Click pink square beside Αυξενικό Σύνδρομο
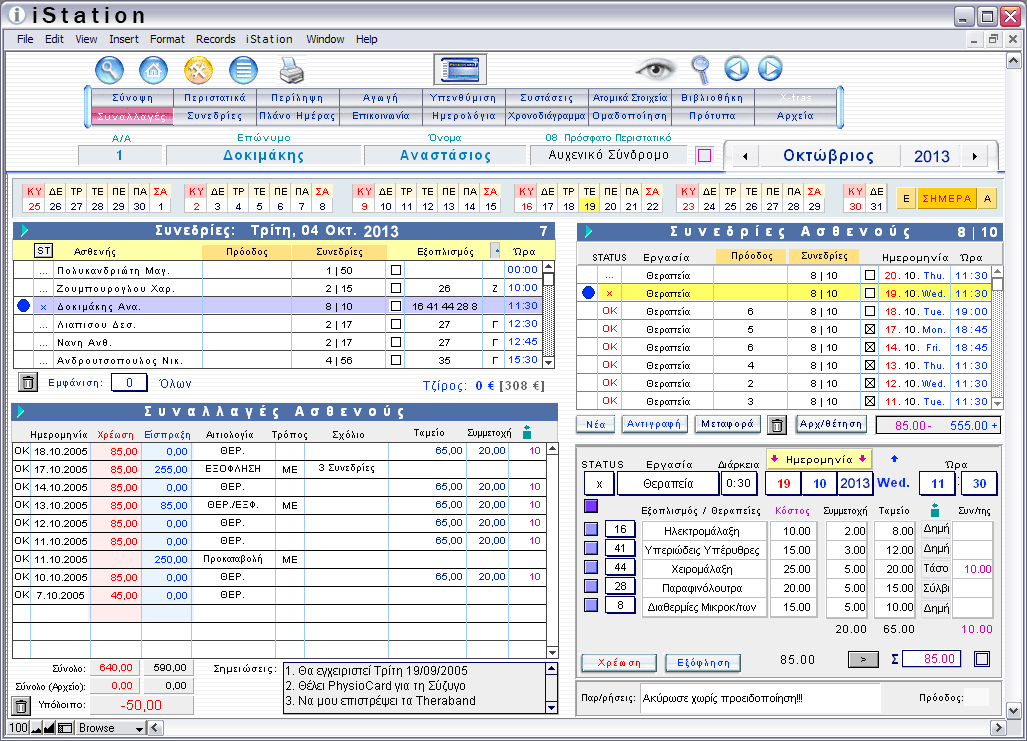1027x741 pixels. tap(704, 156)
